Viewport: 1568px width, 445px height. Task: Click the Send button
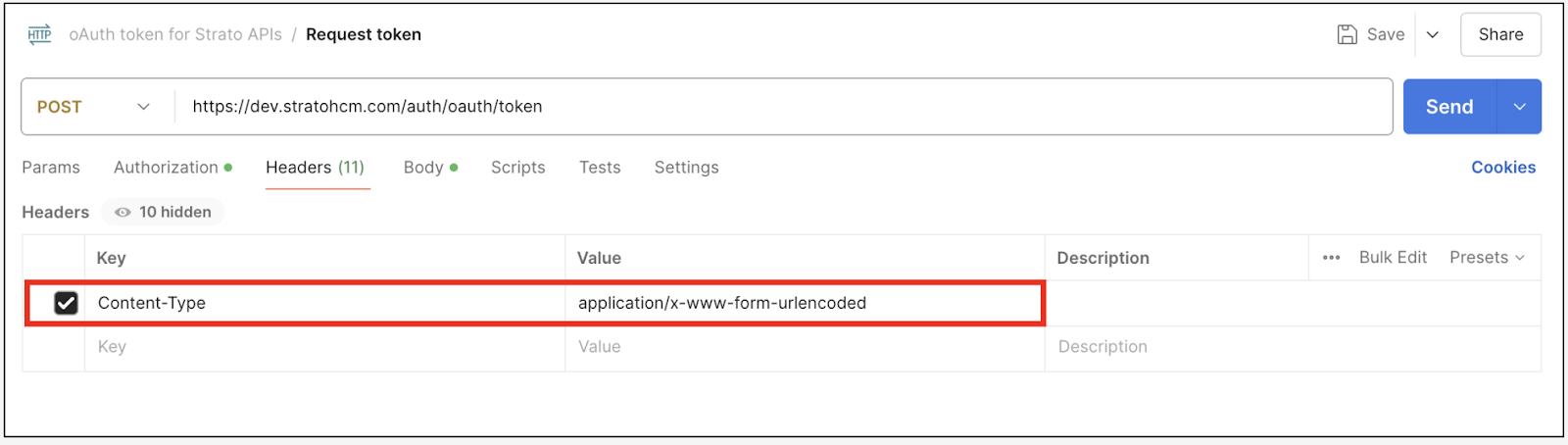[x=1449, y=107]
